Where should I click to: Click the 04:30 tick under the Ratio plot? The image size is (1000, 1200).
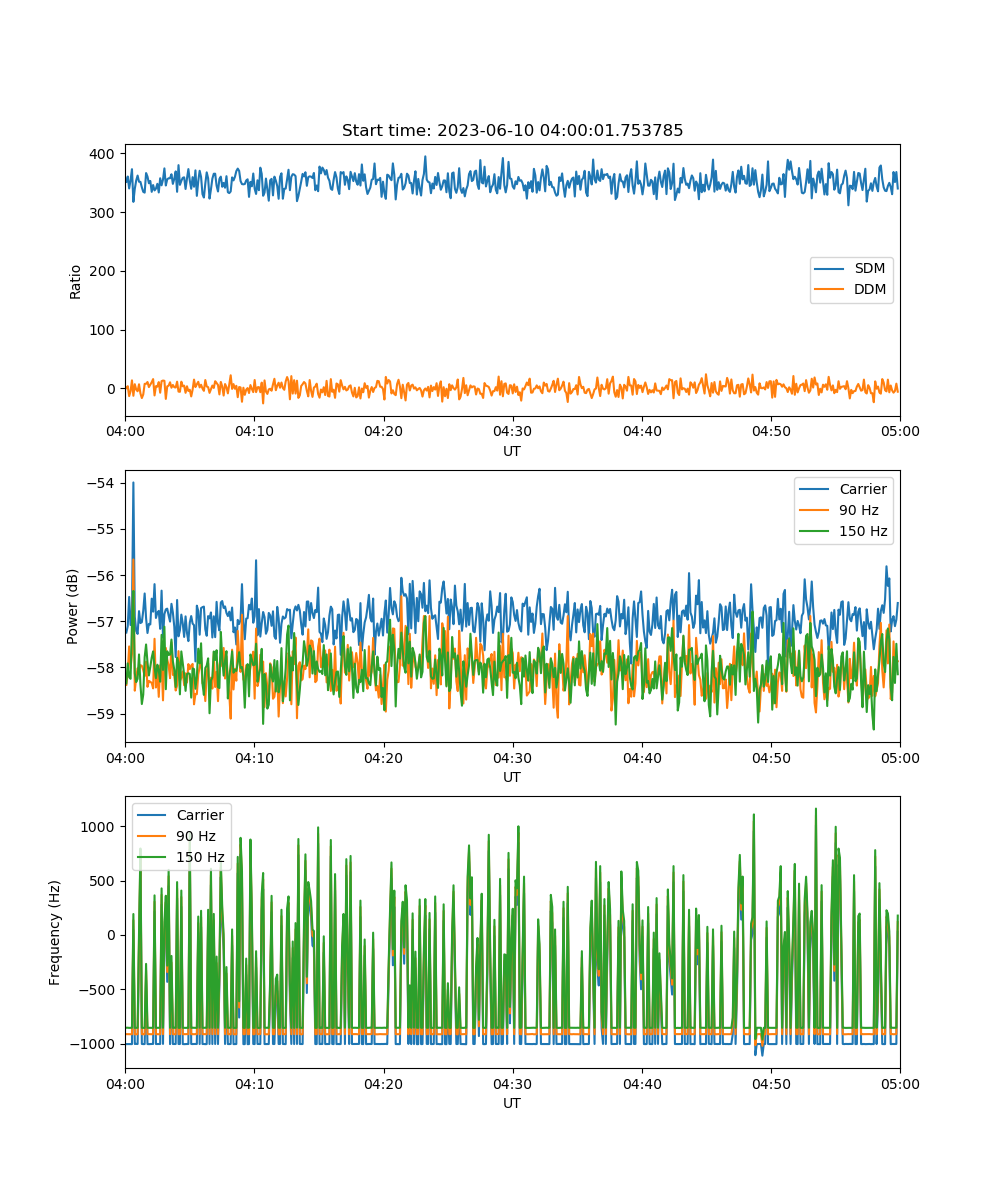(513, 431)
